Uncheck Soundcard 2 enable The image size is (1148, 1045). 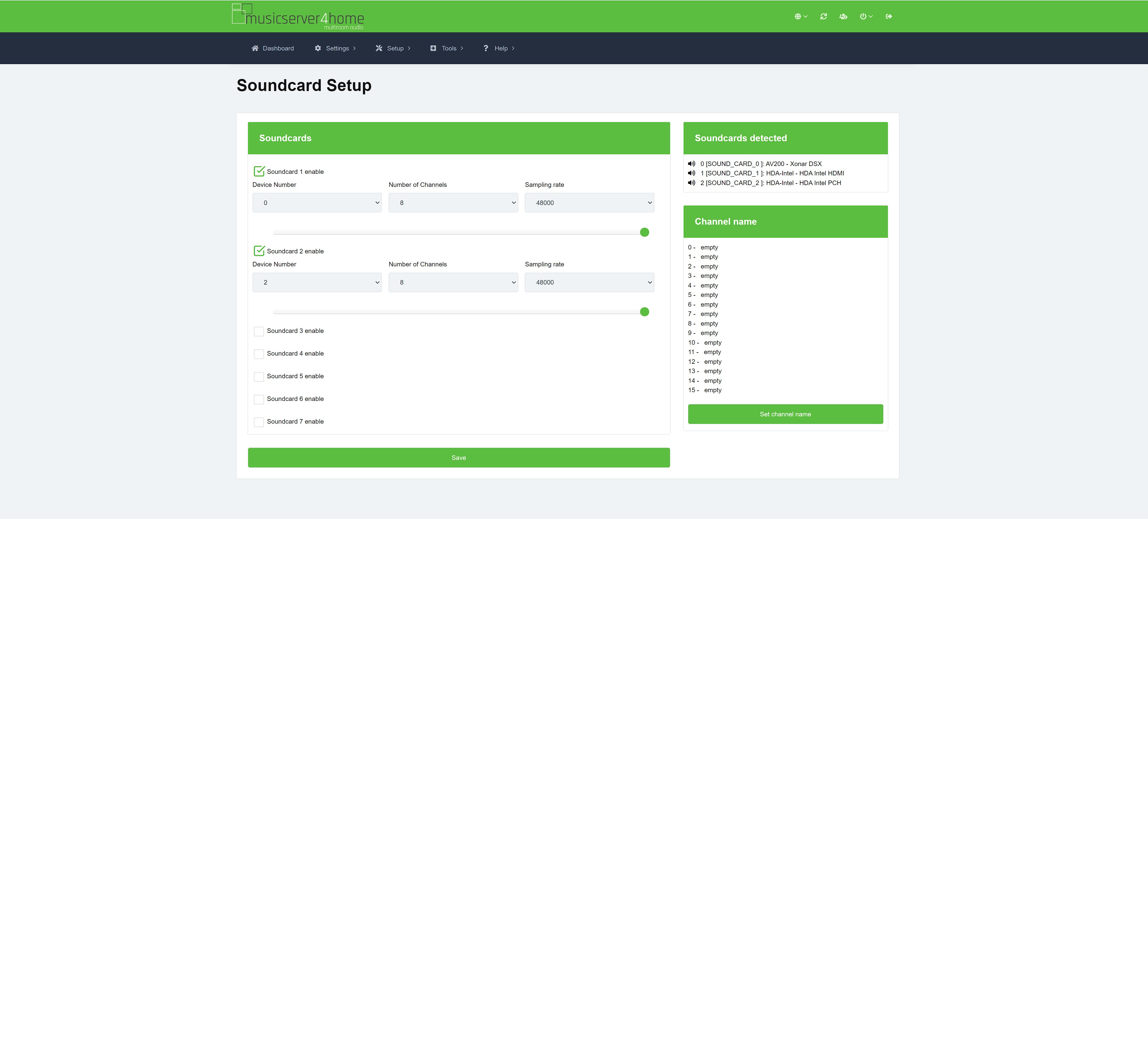(x=259, y=251)
